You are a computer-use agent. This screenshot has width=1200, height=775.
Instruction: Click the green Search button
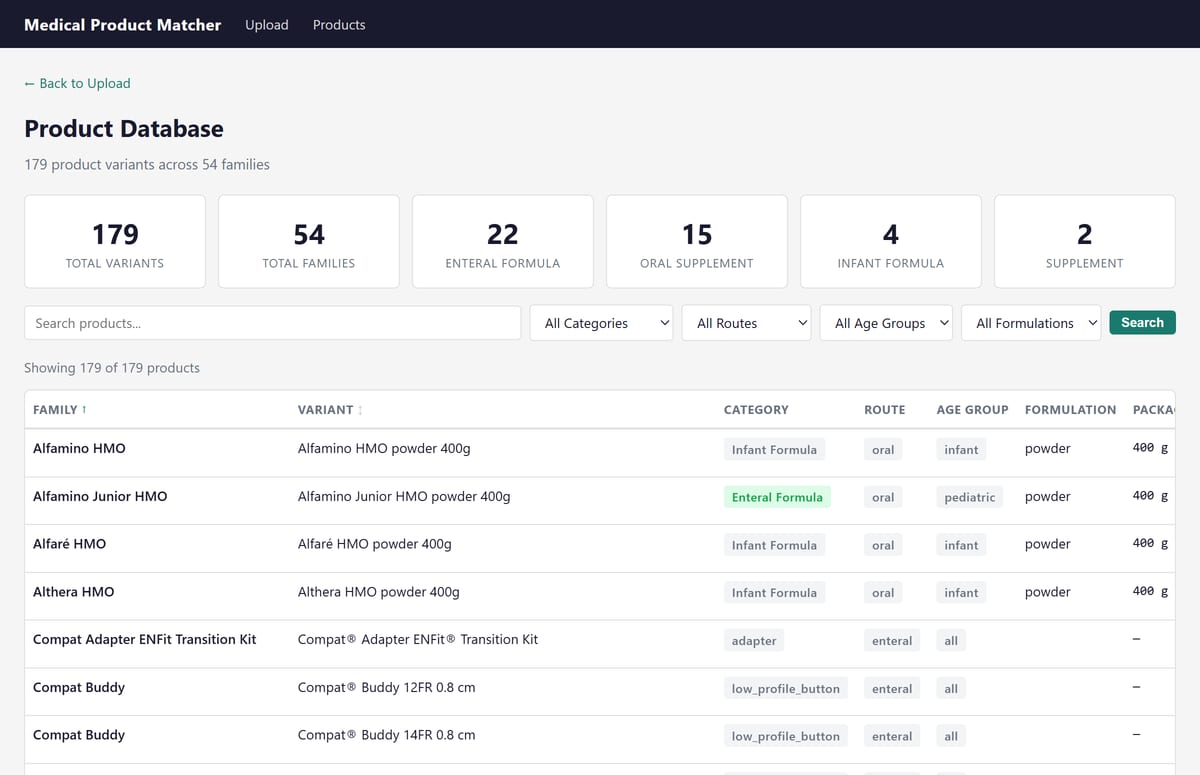[1142, 322]
